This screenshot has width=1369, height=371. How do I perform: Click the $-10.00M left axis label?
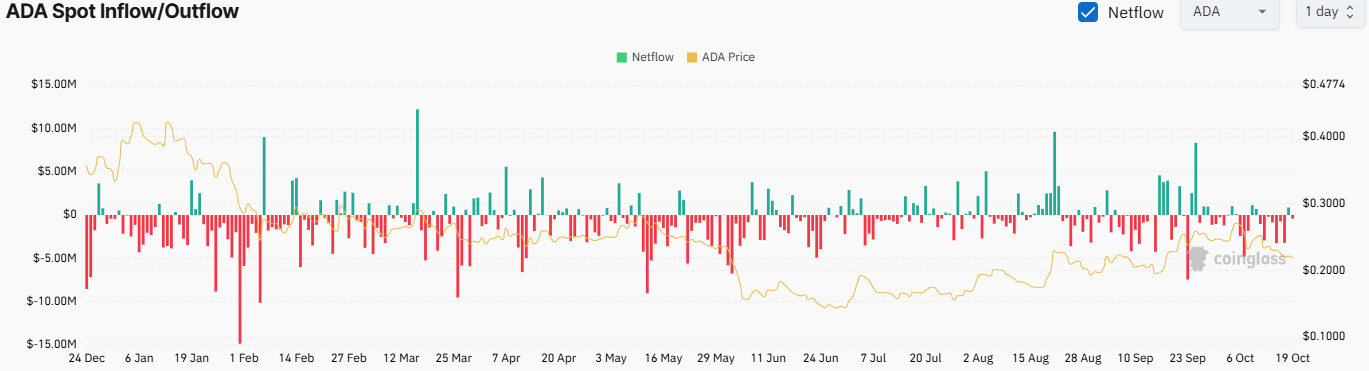(x=53, y=301)
